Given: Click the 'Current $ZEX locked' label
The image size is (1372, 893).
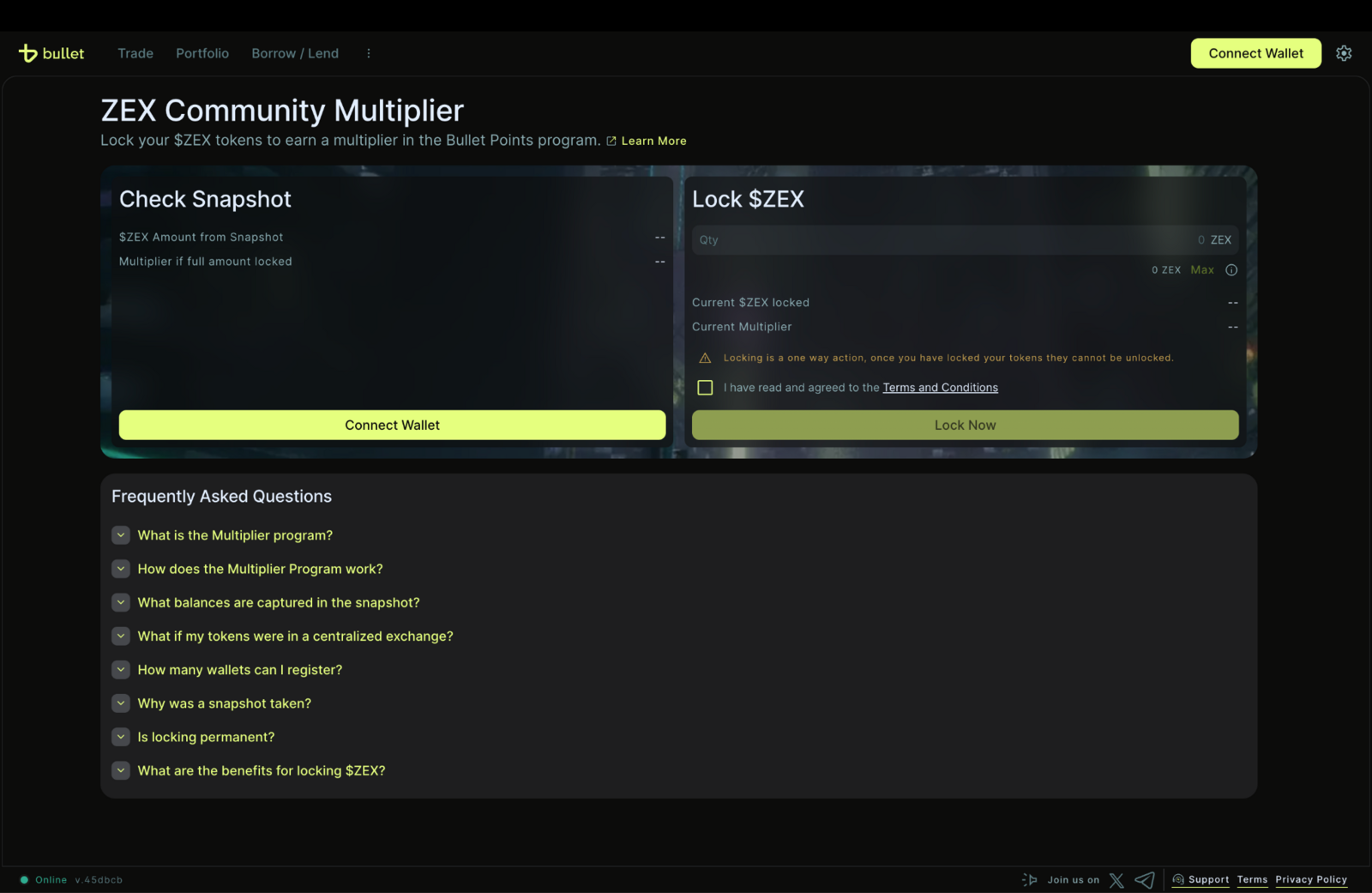Looking at the screenshot, I should 750,303.
